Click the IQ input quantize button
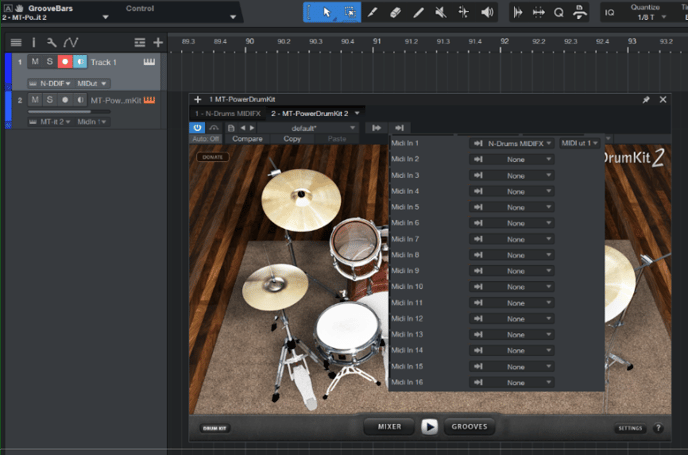Image resolution: width=688 pixels, height=455 pixels. pyautogui.click(x=609, y=12)
